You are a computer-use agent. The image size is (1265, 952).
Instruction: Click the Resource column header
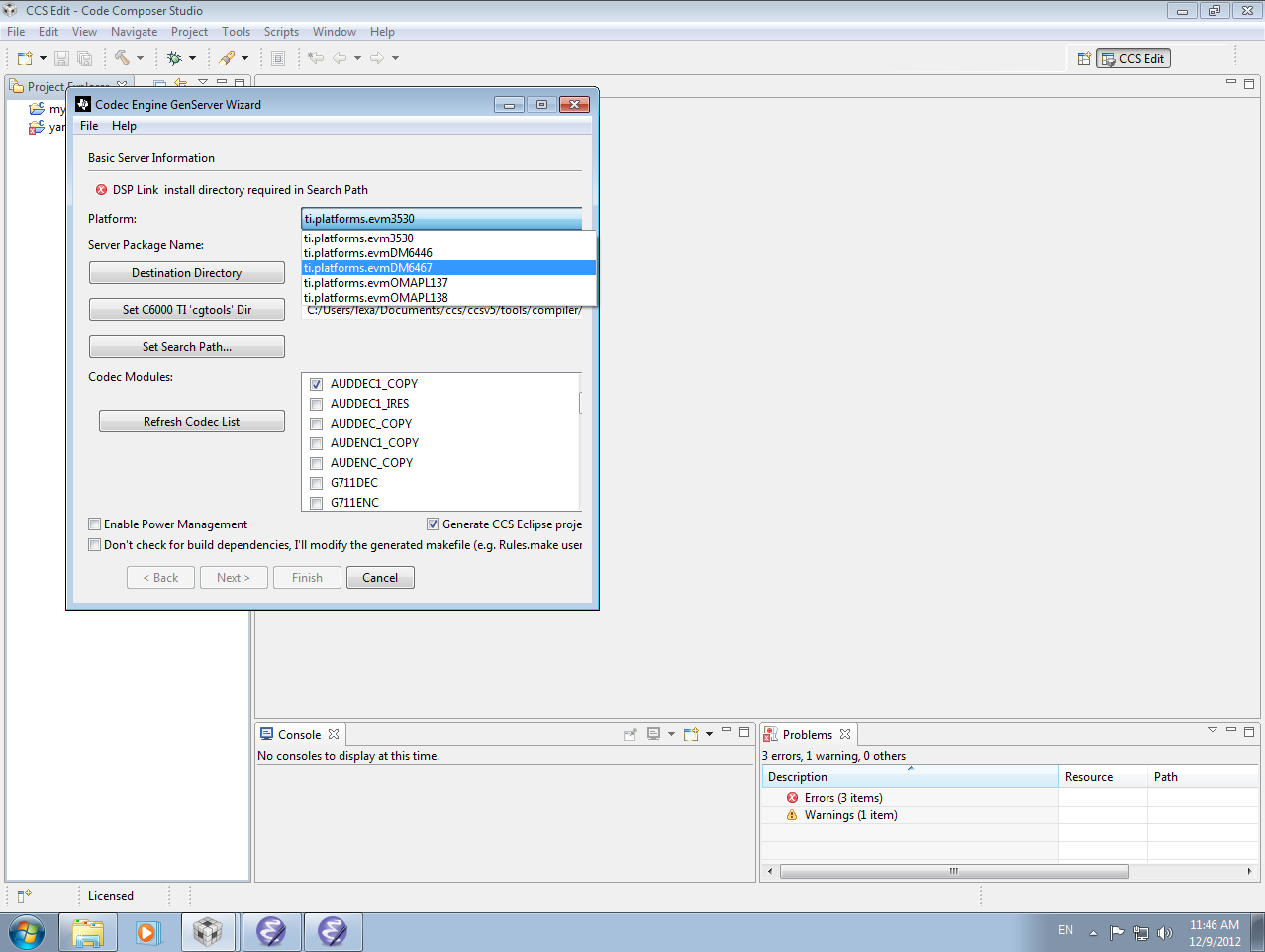coord(1103,777)
